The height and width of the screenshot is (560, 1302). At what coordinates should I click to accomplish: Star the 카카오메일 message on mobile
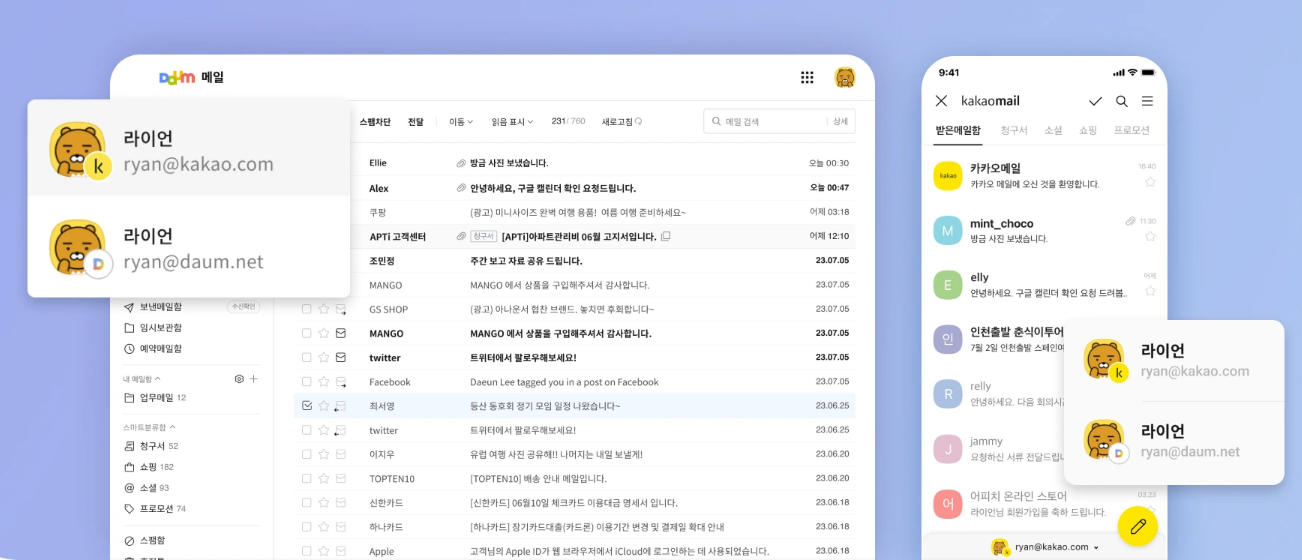click(x=1150, y=182)
